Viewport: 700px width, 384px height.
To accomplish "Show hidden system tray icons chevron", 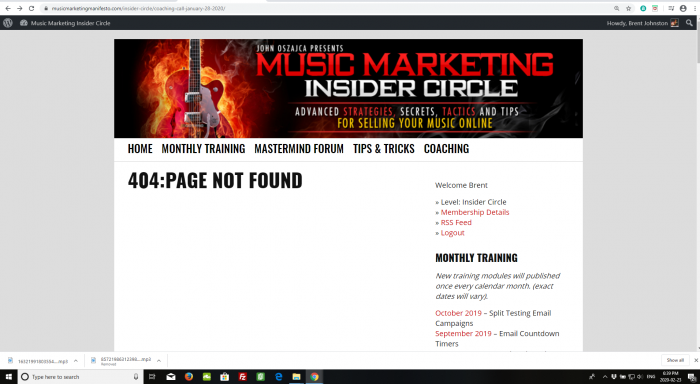I will pos(605,377).
